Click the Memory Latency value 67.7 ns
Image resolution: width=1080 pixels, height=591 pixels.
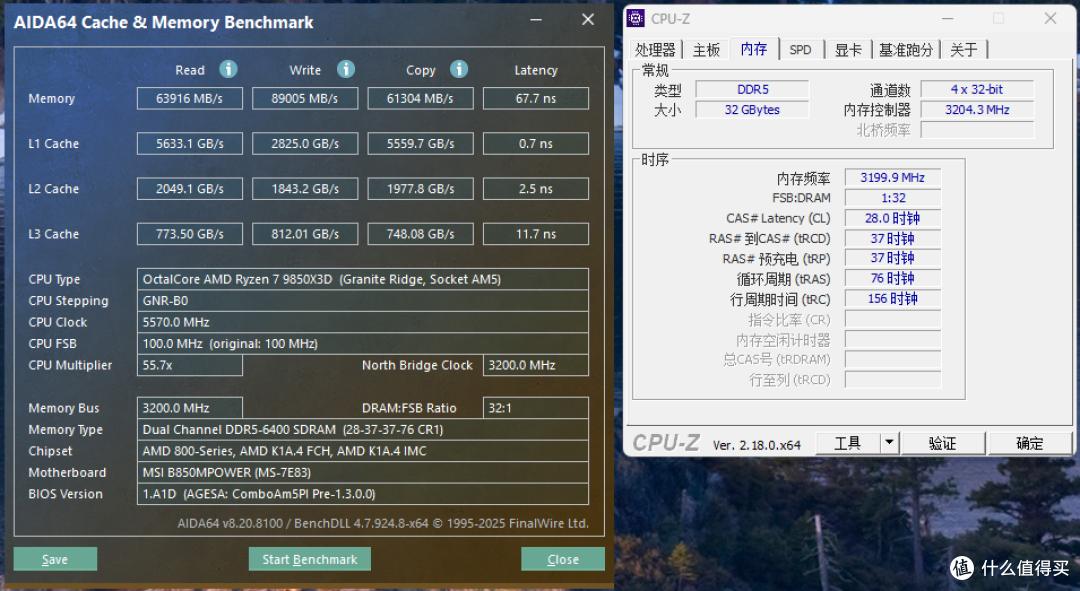pos(536,98)
